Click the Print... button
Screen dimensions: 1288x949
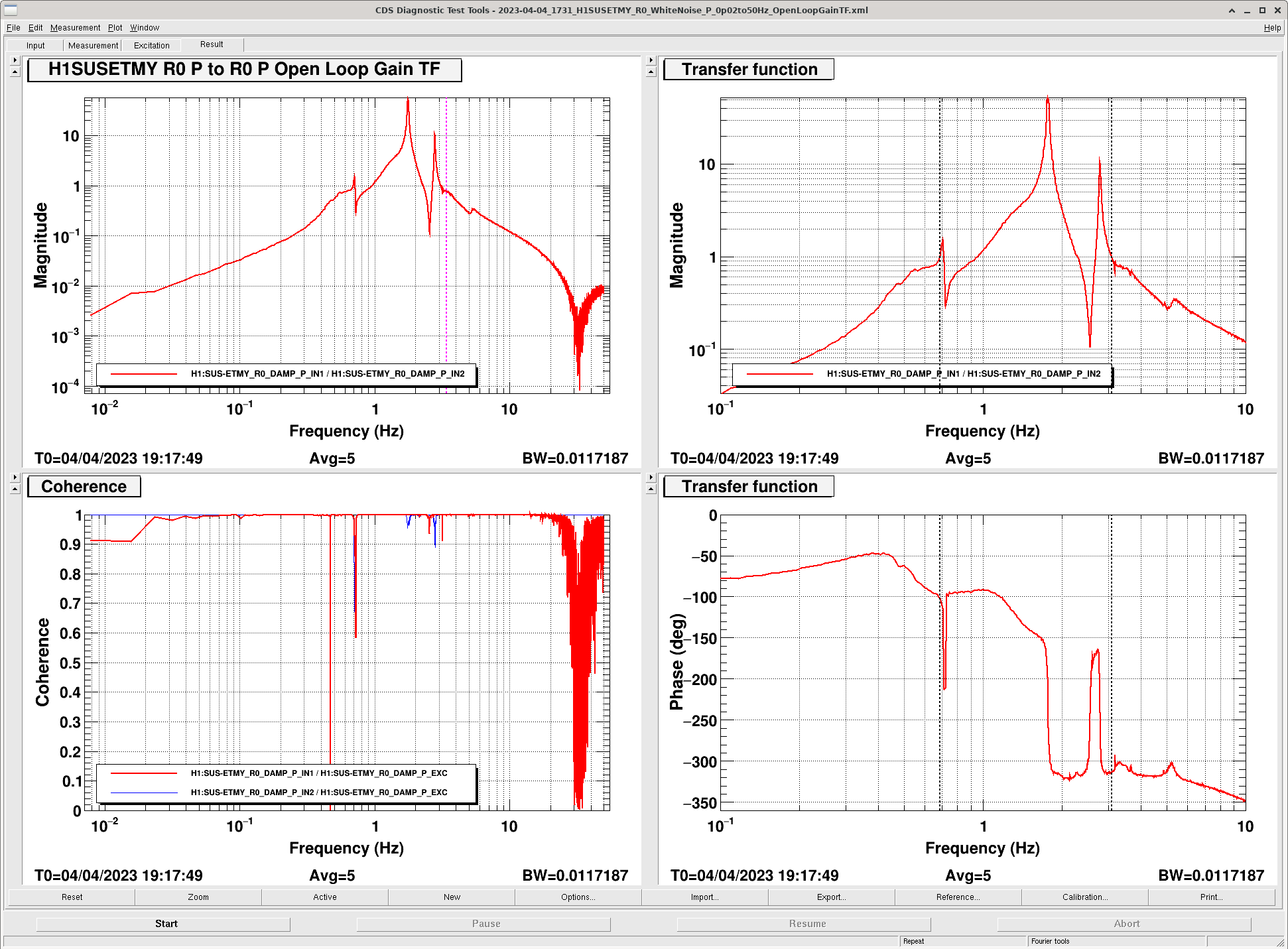(1212, 897)
